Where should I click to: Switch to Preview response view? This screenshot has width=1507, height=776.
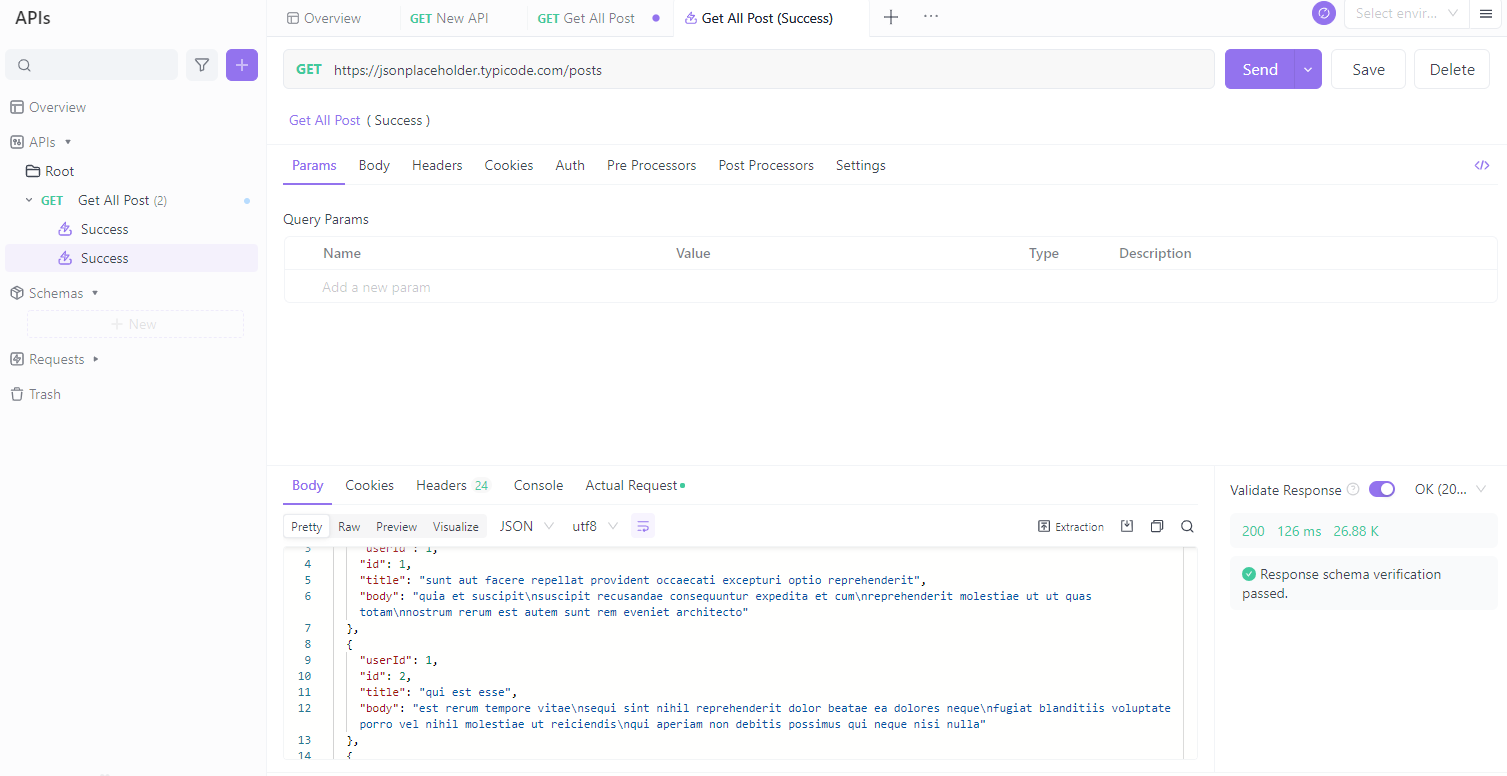(396, 526)
